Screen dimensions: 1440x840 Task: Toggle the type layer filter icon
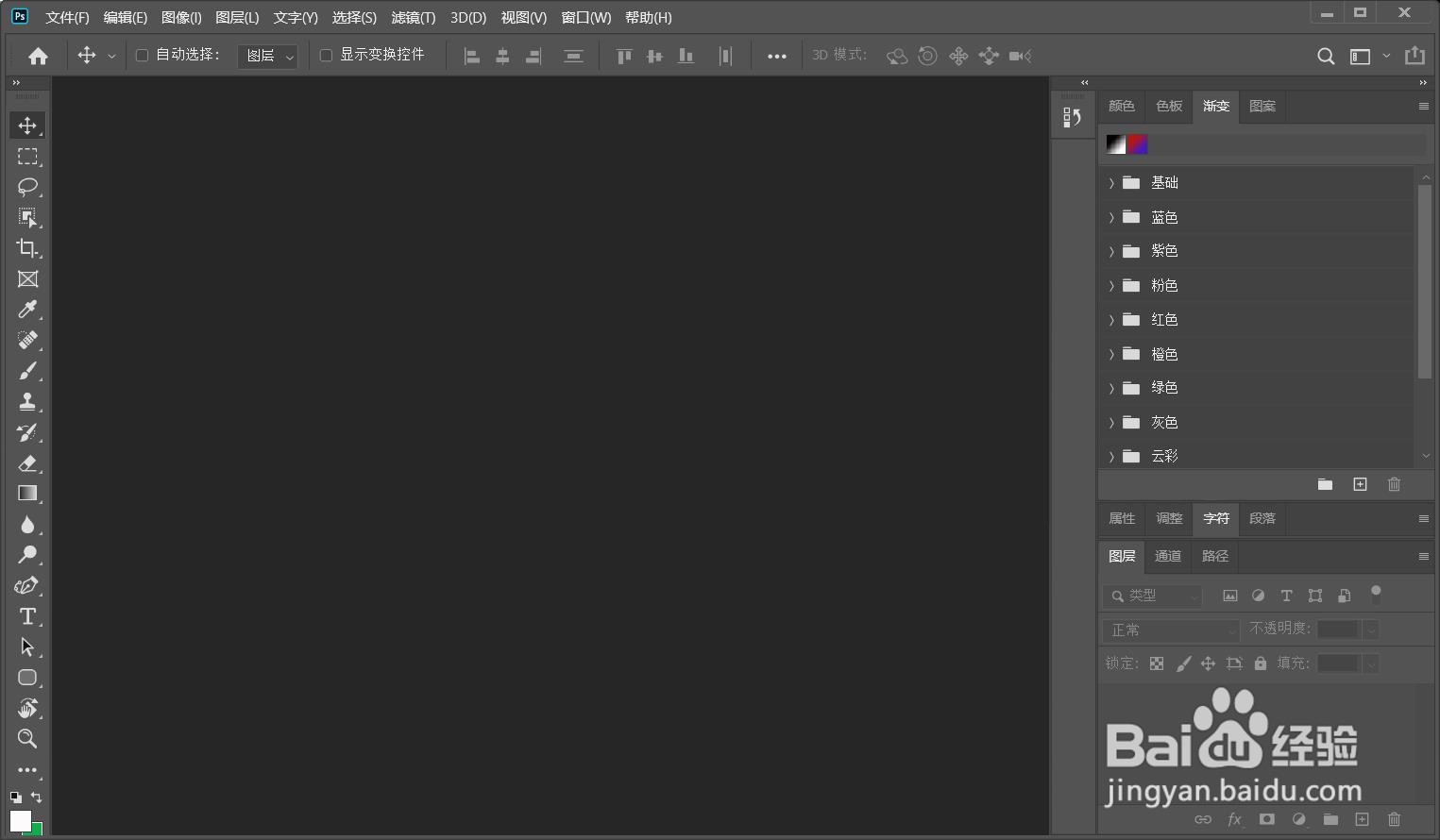[1286, 596]
